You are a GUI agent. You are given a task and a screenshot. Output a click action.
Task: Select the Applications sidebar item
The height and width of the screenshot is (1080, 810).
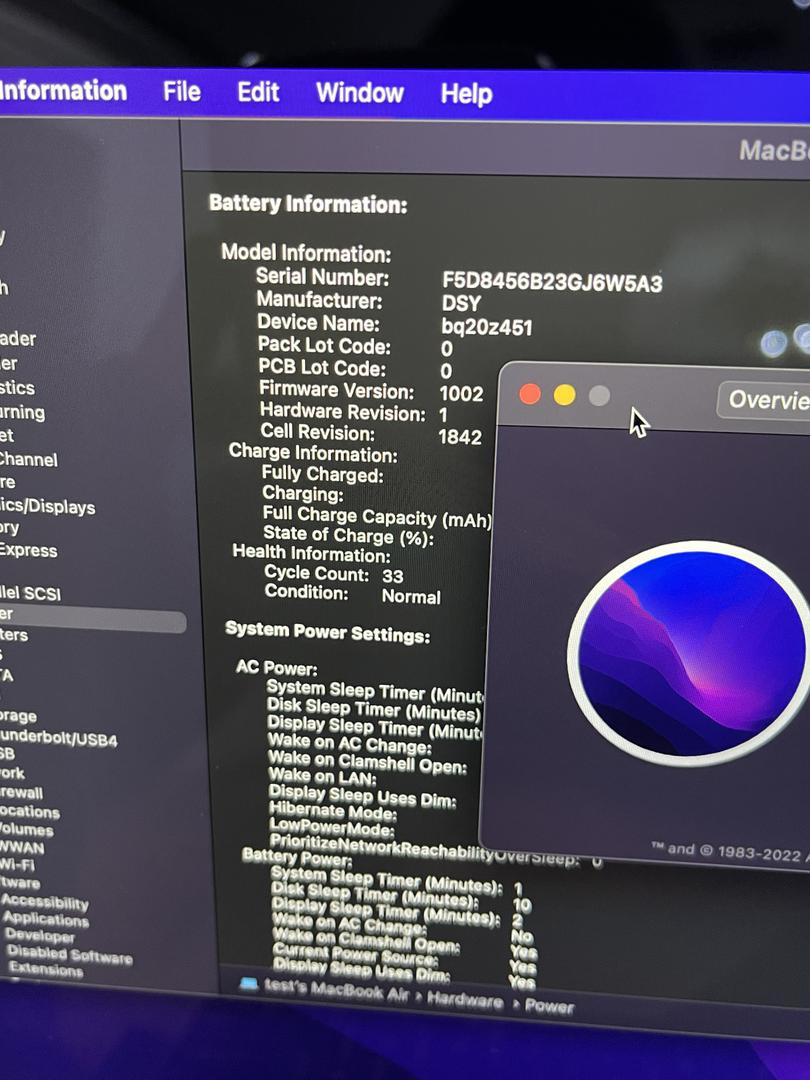click(45, 918)
